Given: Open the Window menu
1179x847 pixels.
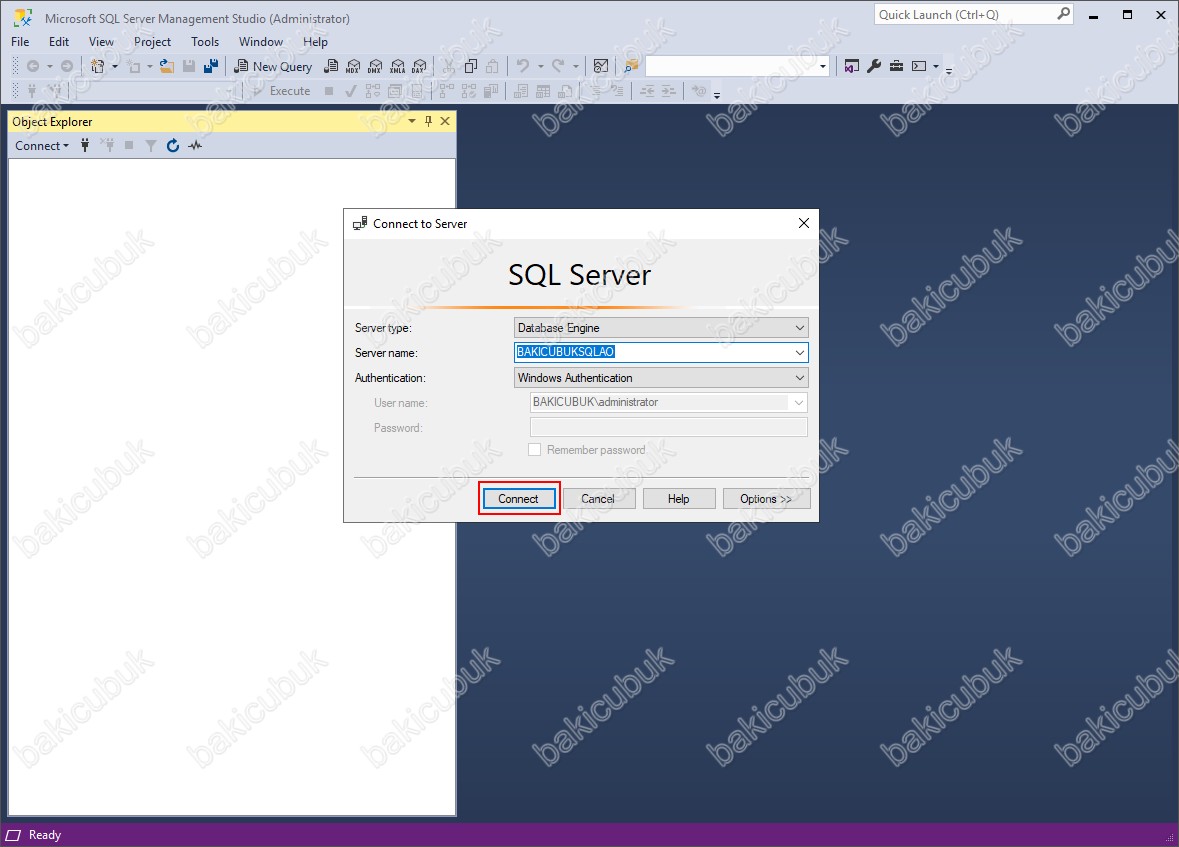Looking at the screenshot, I should [x=261, y=41].
